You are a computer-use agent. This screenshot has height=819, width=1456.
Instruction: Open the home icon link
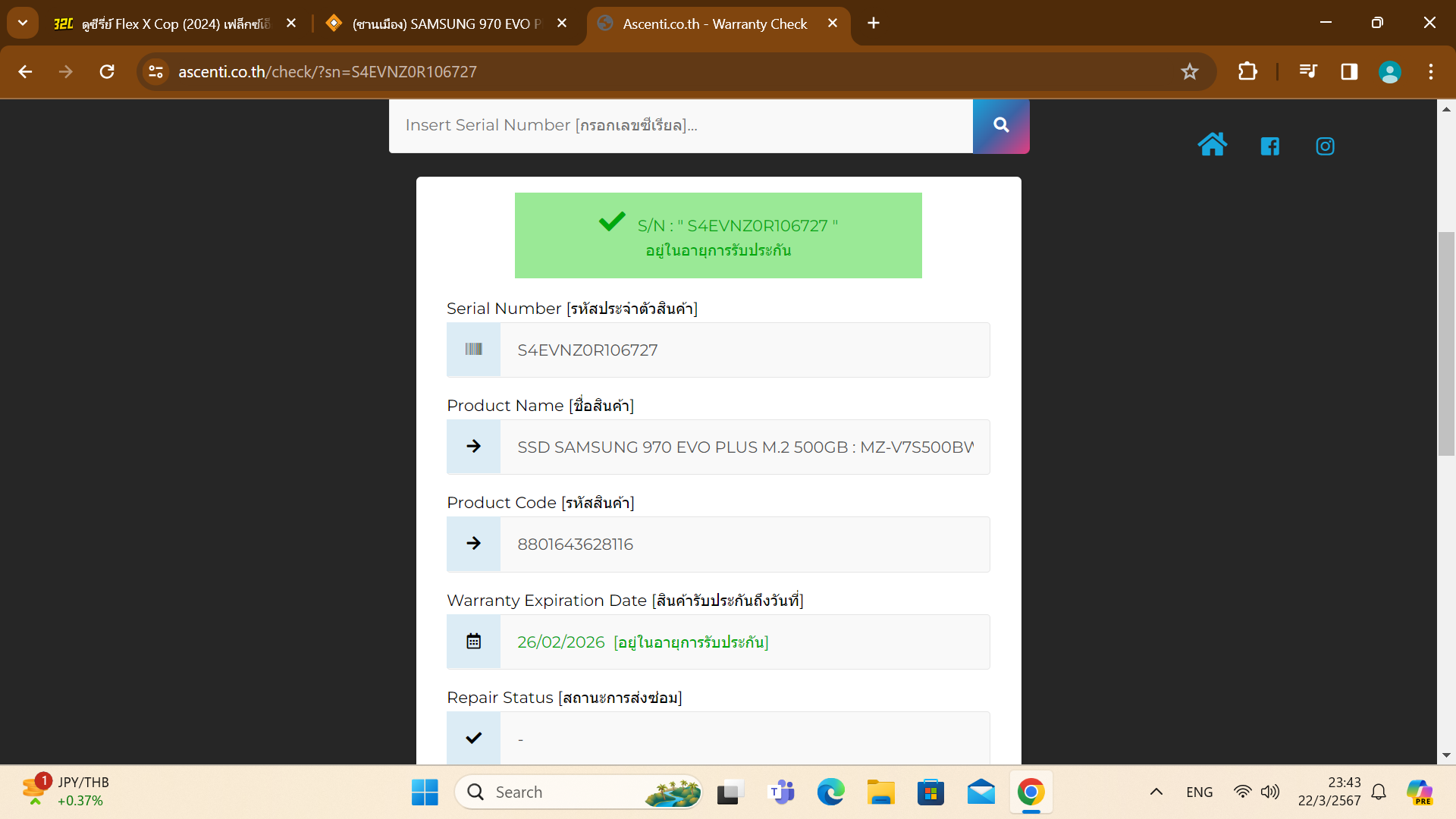click(1212, 145)
